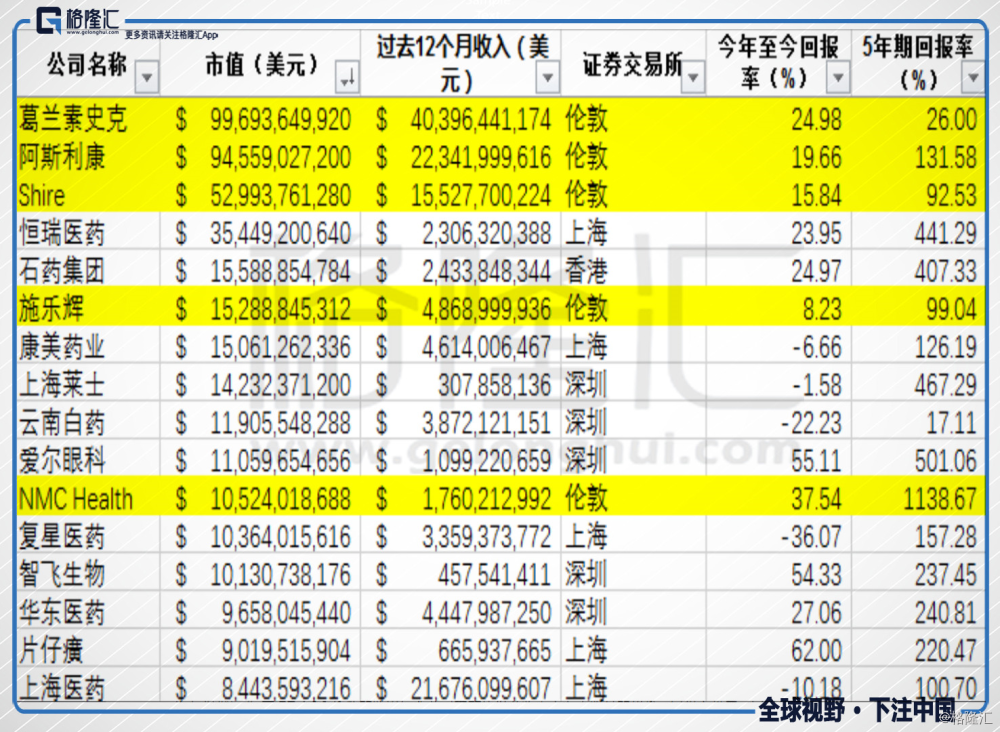Screen dimensions: 1000x732
Task: Open the 今年至今回报率 column filter dropdown
Action: point(839,77)
